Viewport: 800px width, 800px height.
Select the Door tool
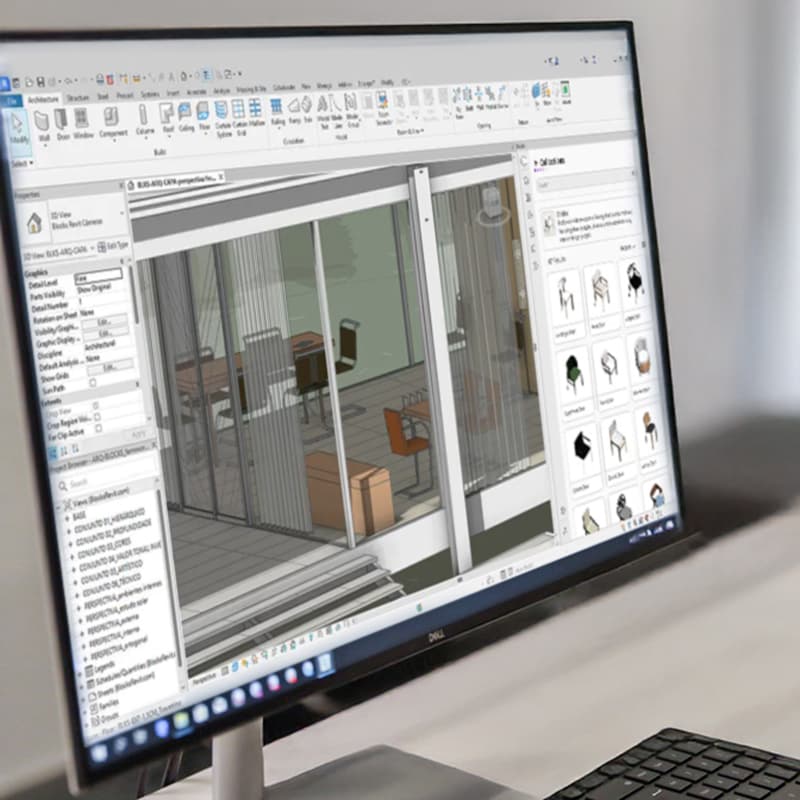coord(62,125)
